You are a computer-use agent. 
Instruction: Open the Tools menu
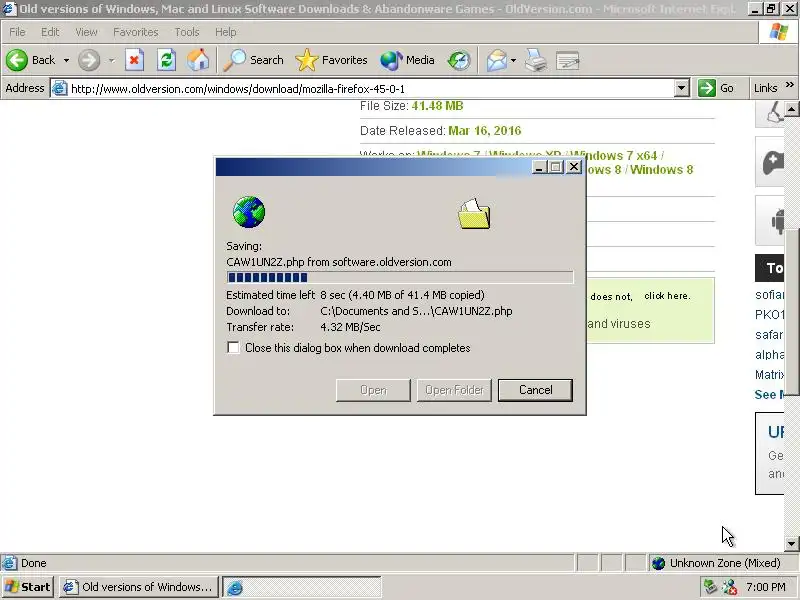187,32
